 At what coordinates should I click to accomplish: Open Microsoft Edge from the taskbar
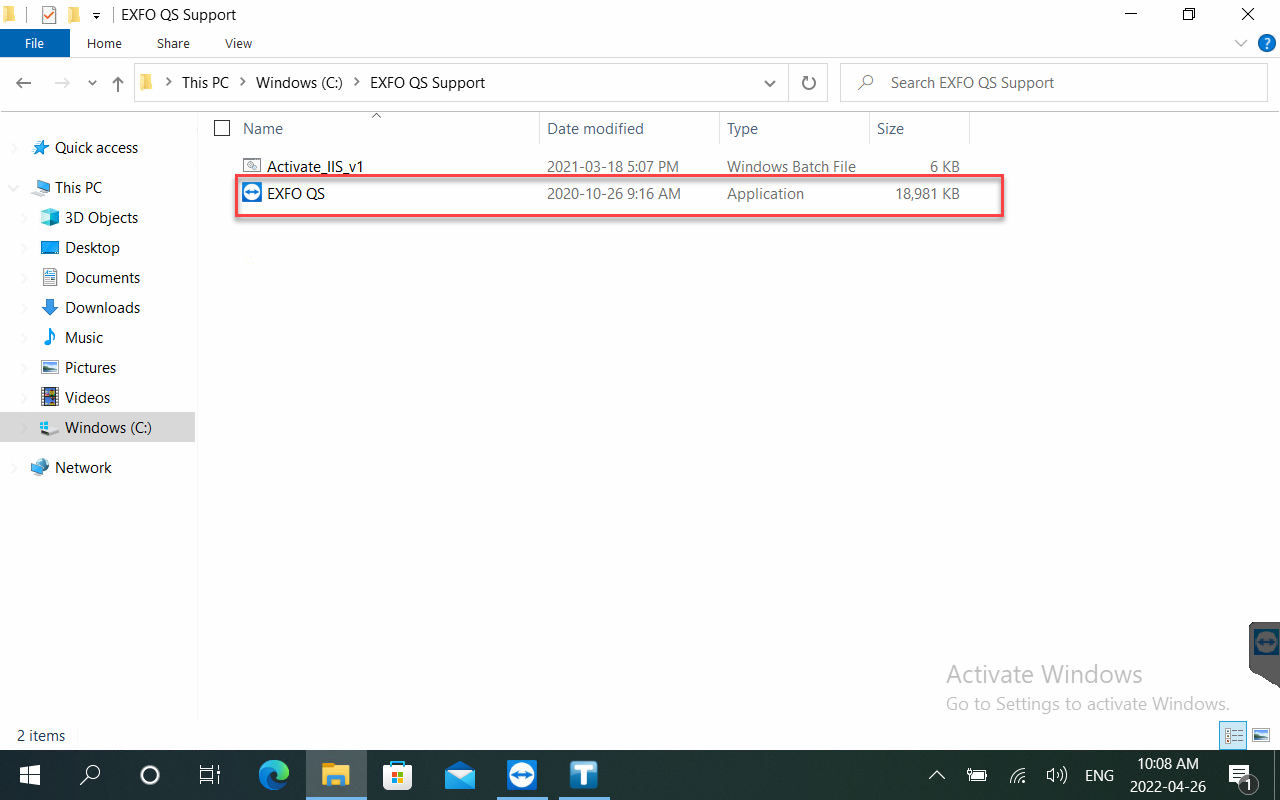273,775
